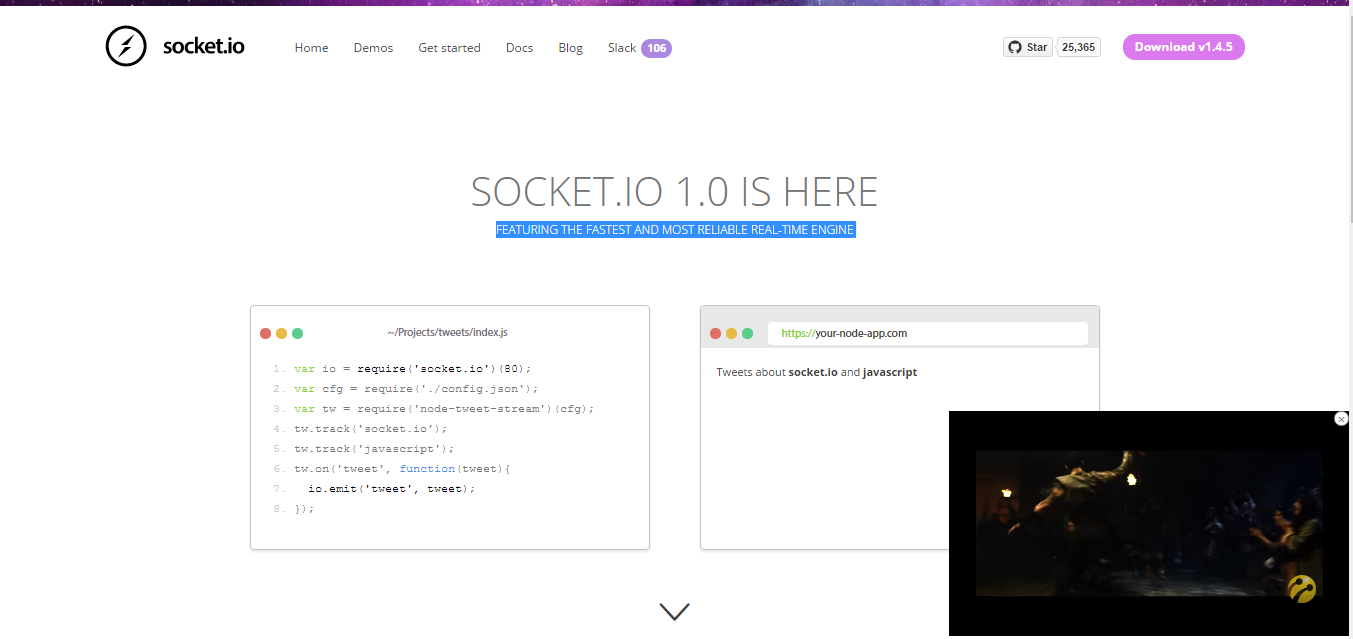View the 25,365 stargazers count
1353x639 pixels.
point(1078,47)
